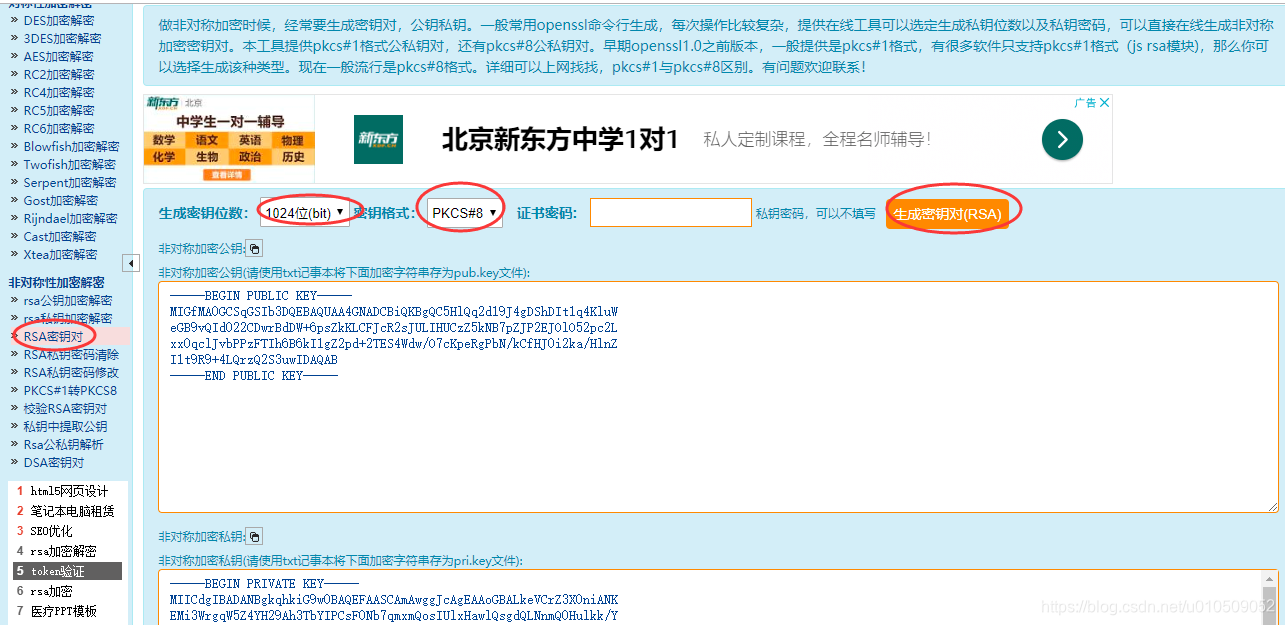Open 校验RSA密钥对 in the sidebar
Viewport: 1285px width, 625px height.
point(65,408)
